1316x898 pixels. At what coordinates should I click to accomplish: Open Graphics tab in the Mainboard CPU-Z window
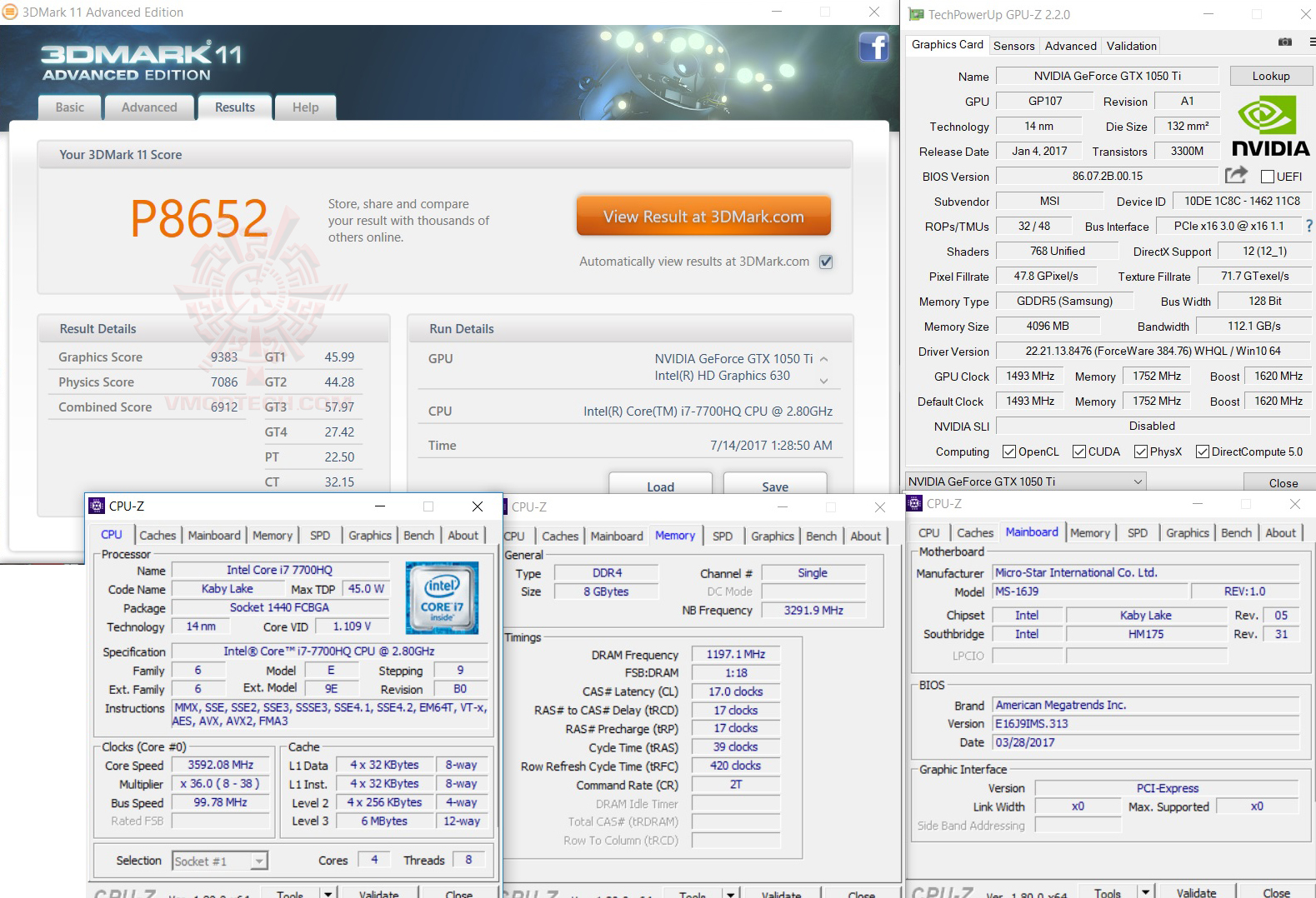pyautogui.click(x=1188, y=533)
